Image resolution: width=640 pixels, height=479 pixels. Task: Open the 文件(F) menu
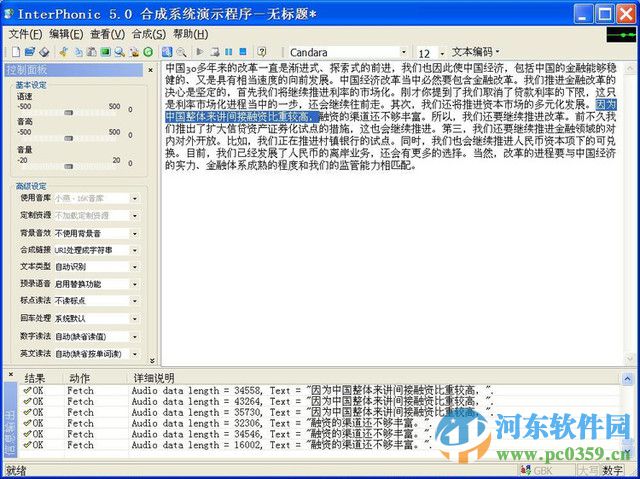(x=25, y=34)
